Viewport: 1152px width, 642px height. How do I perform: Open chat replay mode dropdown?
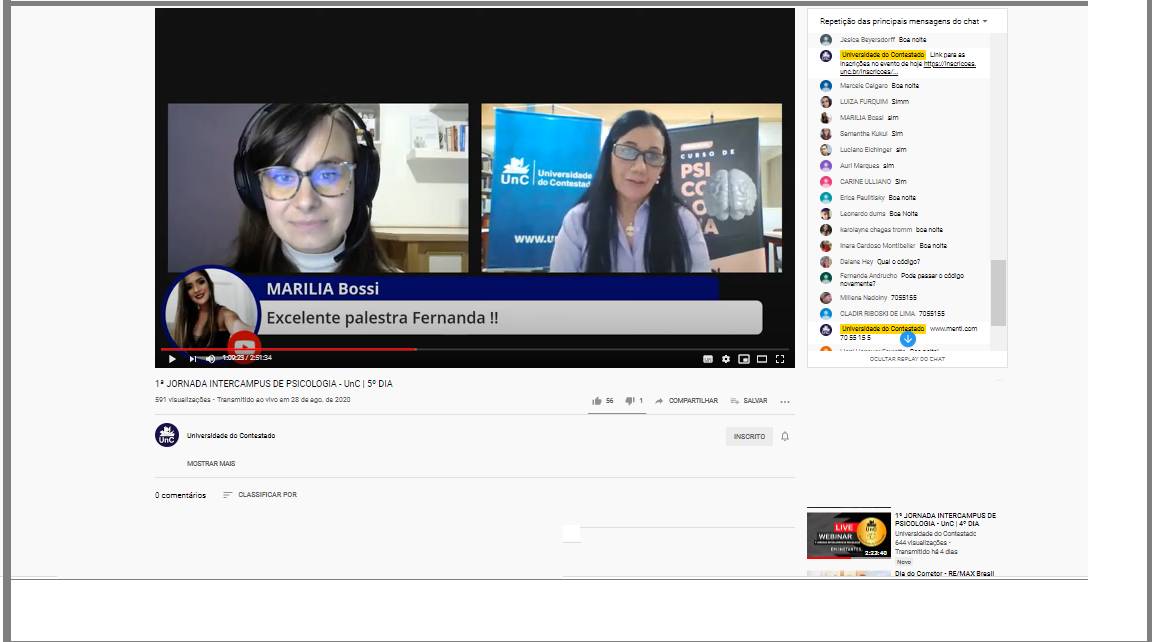pos(903,21)
